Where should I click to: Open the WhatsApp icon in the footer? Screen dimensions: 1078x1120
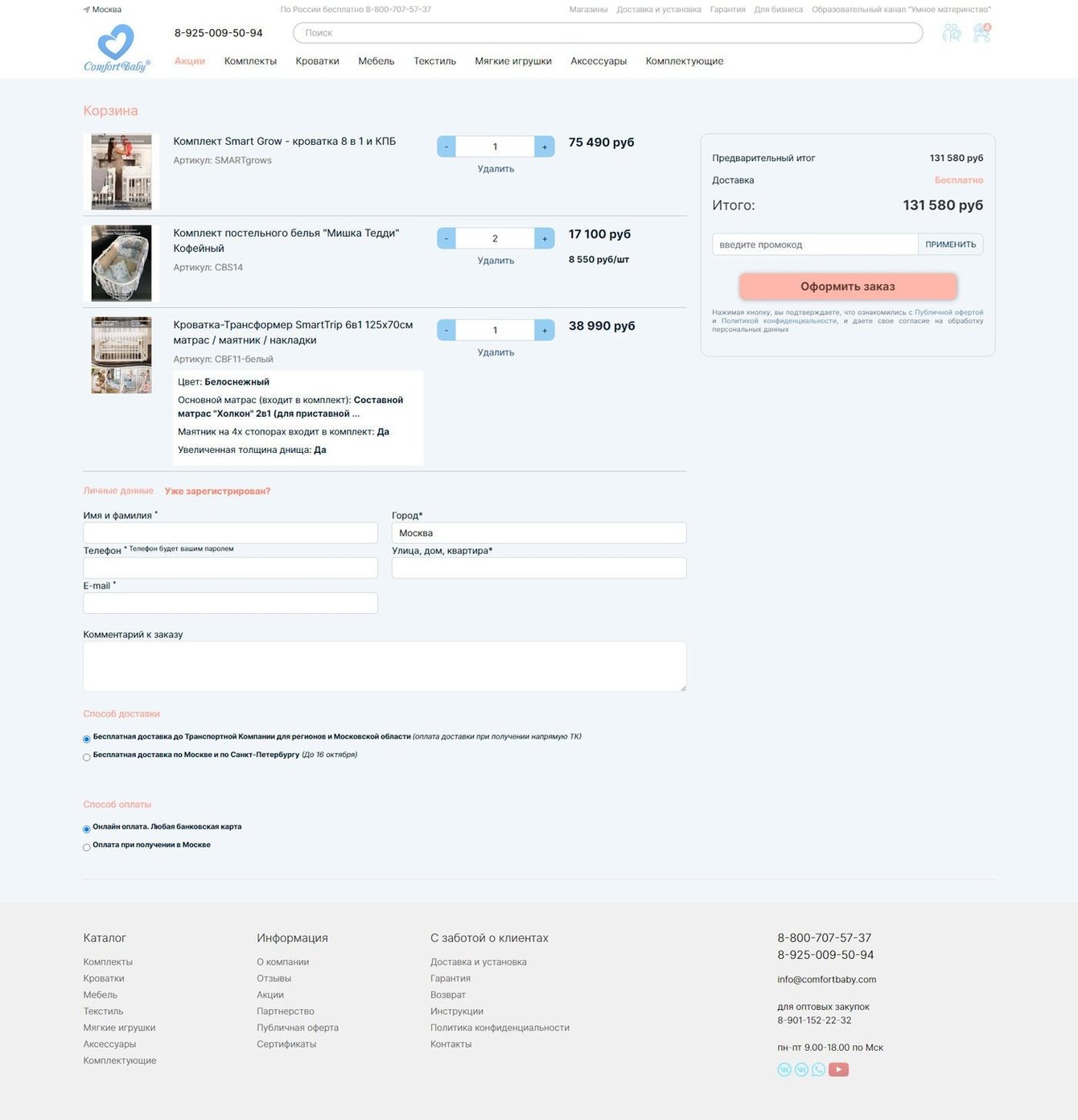818,1069
